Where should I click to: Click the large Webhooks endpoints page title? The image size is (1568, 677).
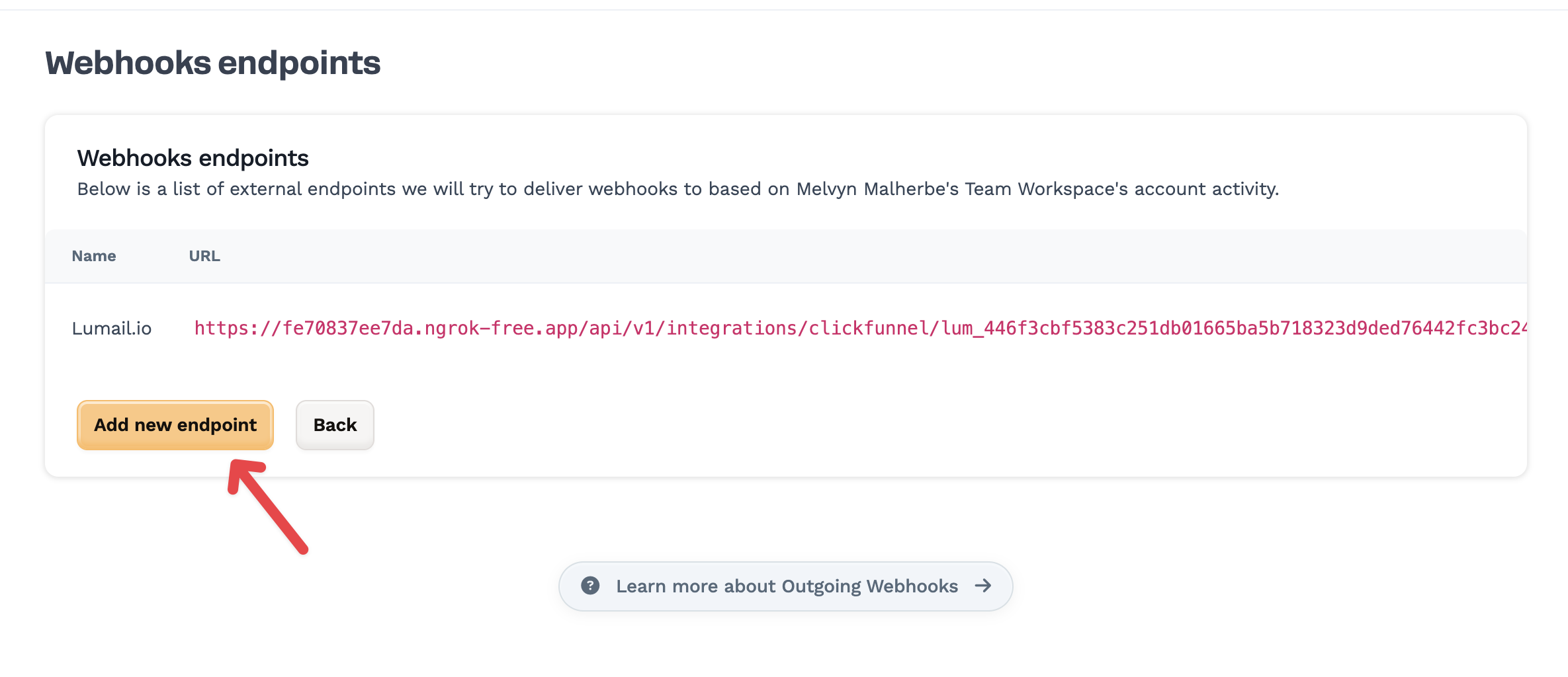[x=212, y=63]
